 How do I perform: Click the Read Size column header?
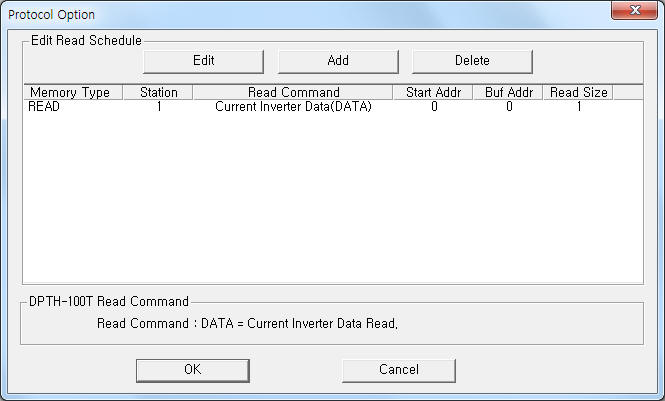point(578,92)
